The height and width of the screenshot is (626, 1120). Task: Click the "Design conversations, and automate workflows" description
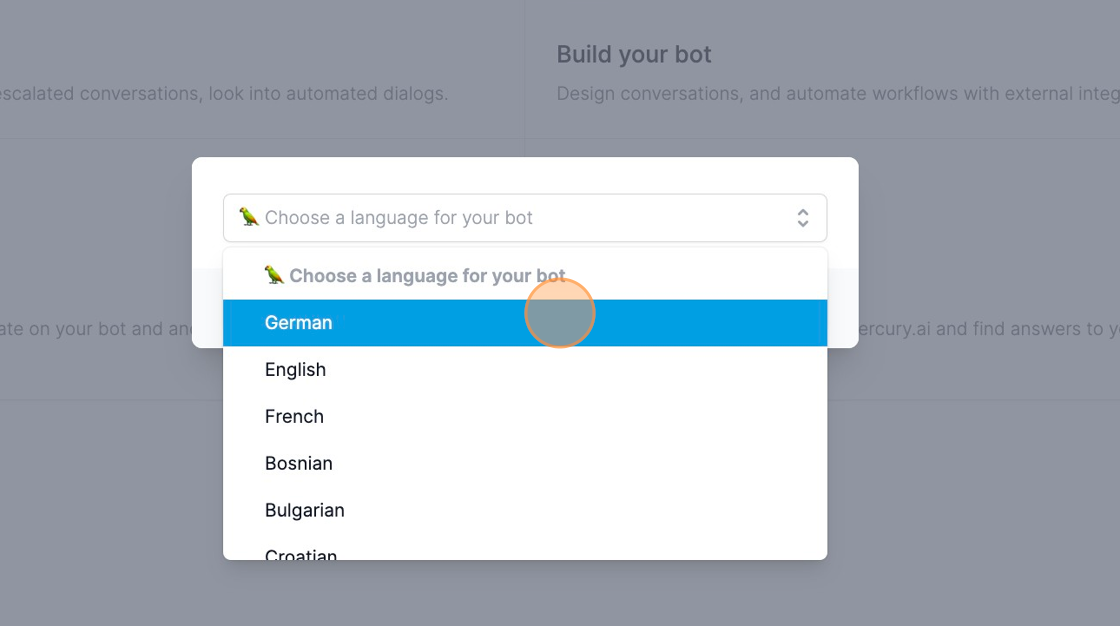point(837,94)
